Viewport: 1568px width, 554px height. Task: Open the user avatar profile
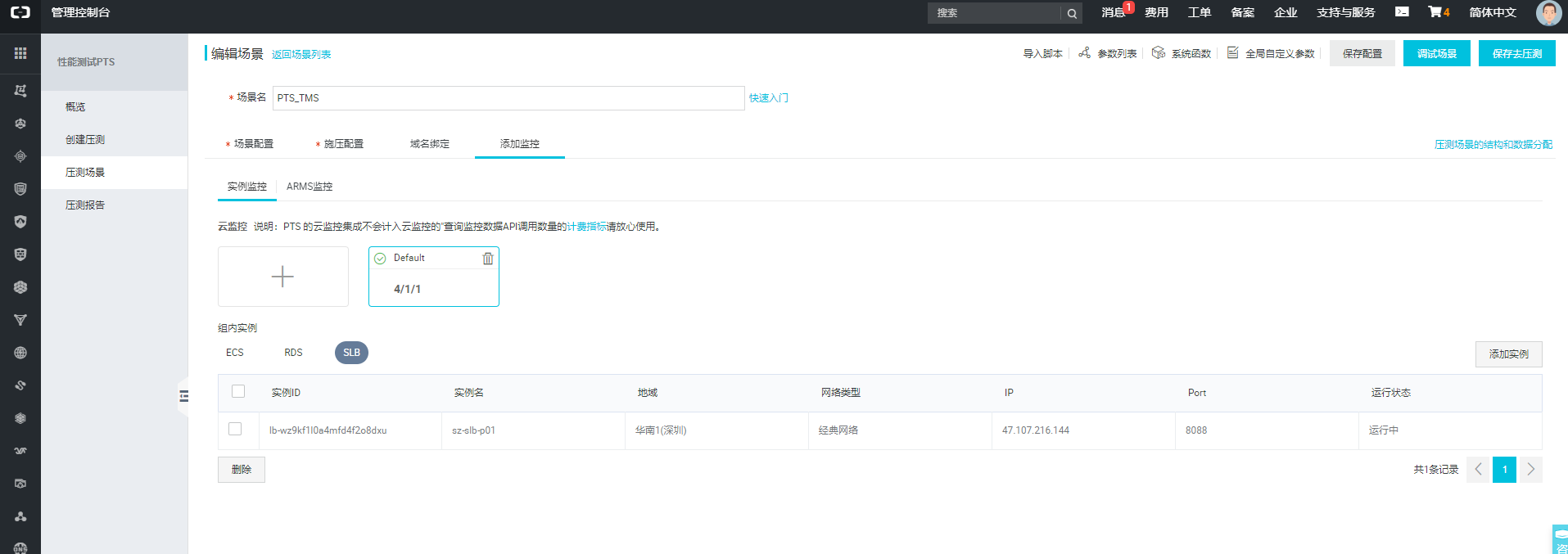(x=1548, y=13)
